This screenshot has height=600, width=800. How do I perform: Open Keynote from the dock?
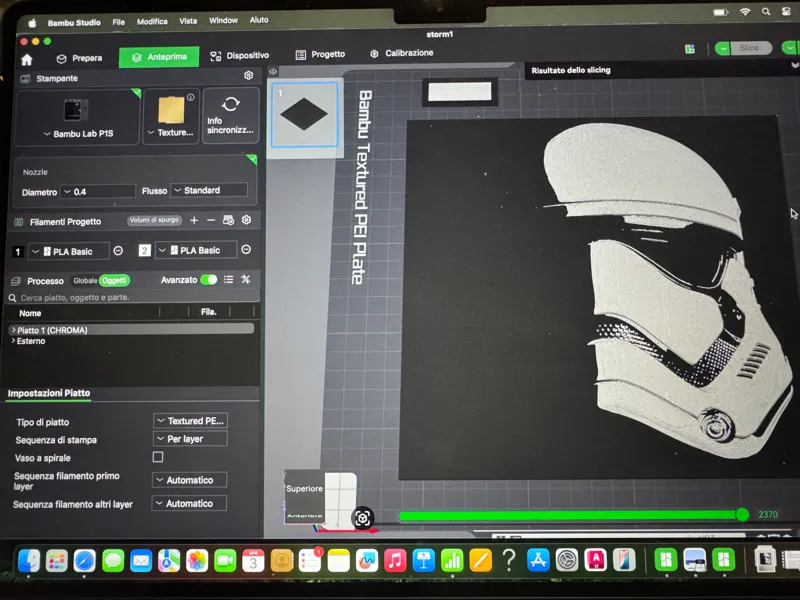pos(423,560)
